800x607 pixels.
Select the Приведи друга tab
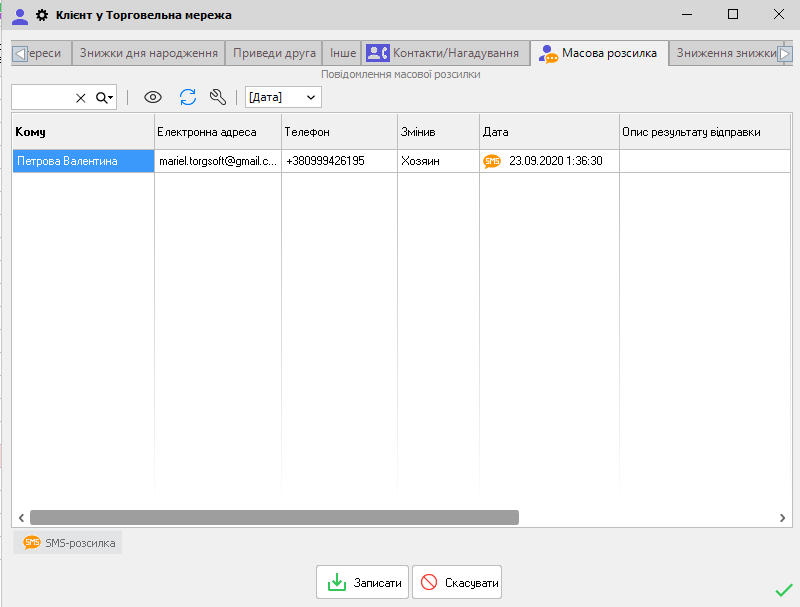[x=274, y=53]
